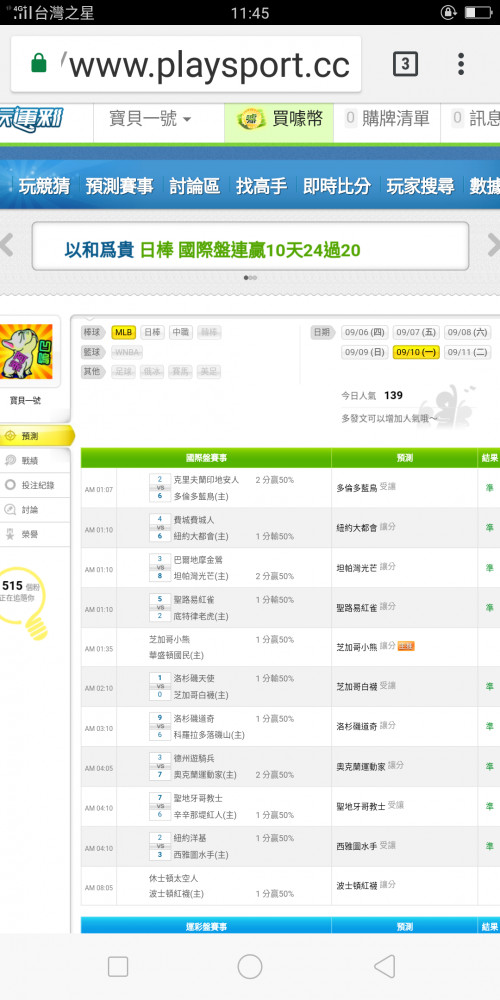Select date 09/10 (一)
This screenshot has height=1000, width=500.
416,352
